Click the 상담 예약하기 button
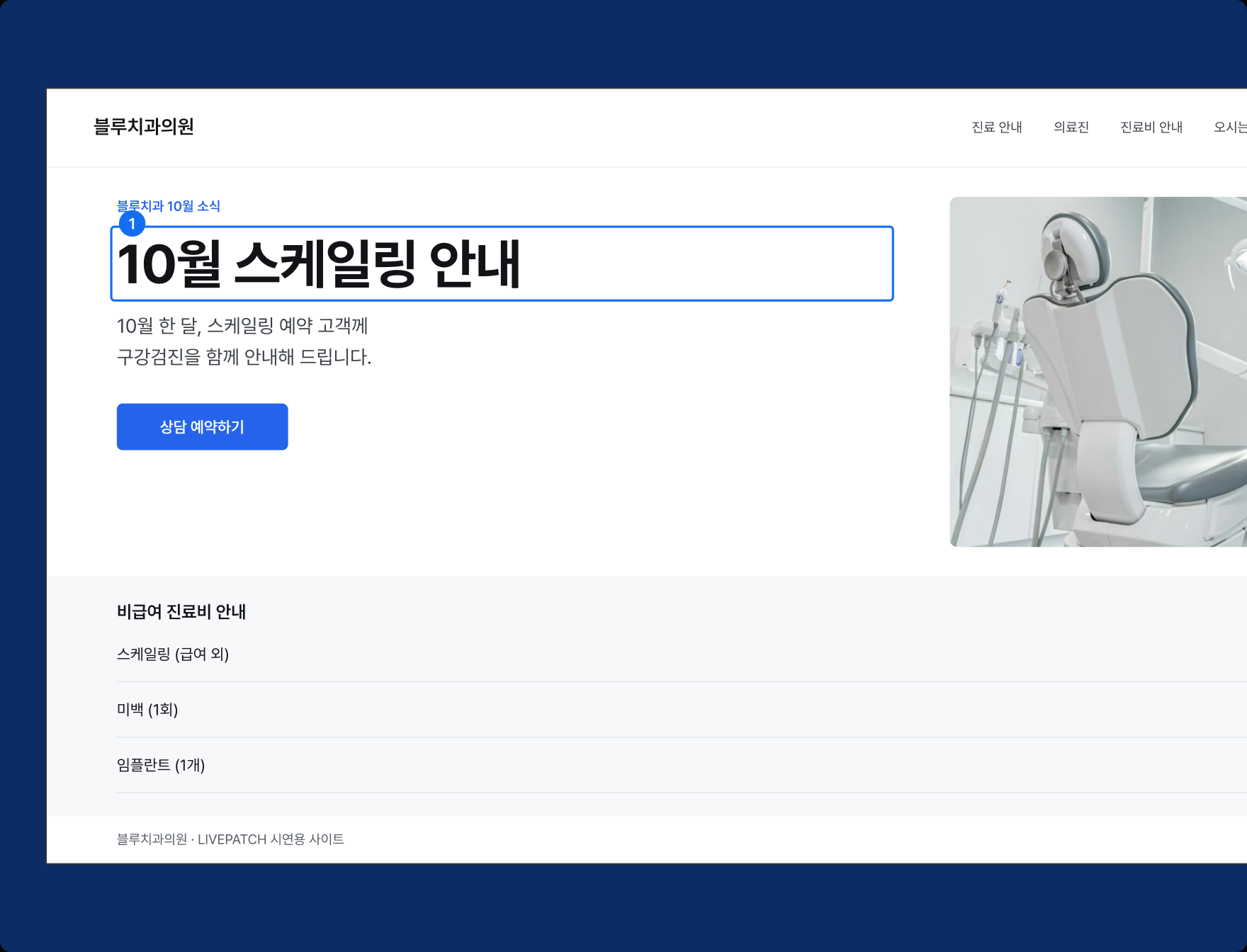This screenshot has height=952, width=1247. (x=203, y=427)
